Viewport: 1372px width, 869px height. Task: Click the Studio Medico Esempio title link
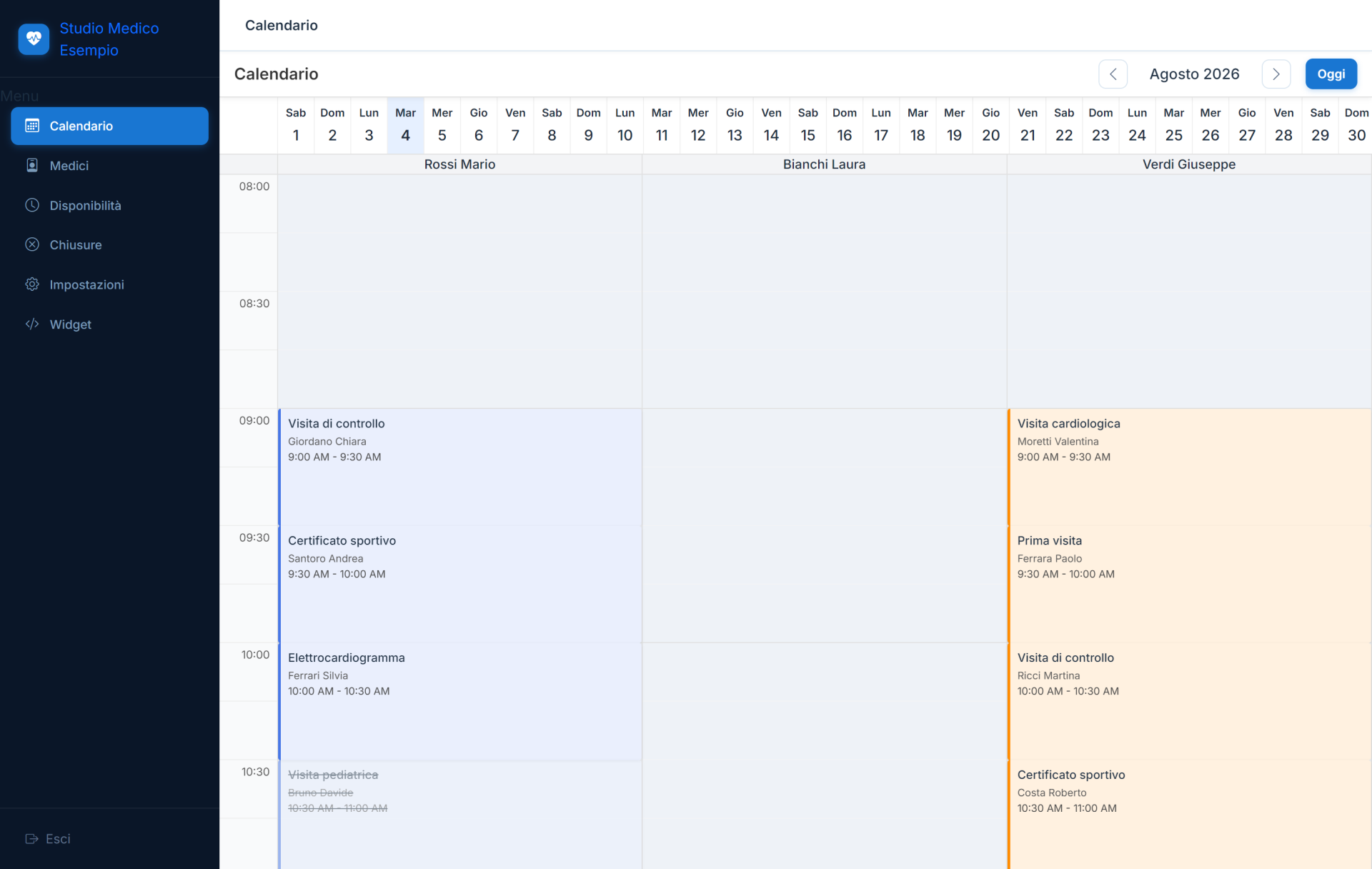click(109, 39)
